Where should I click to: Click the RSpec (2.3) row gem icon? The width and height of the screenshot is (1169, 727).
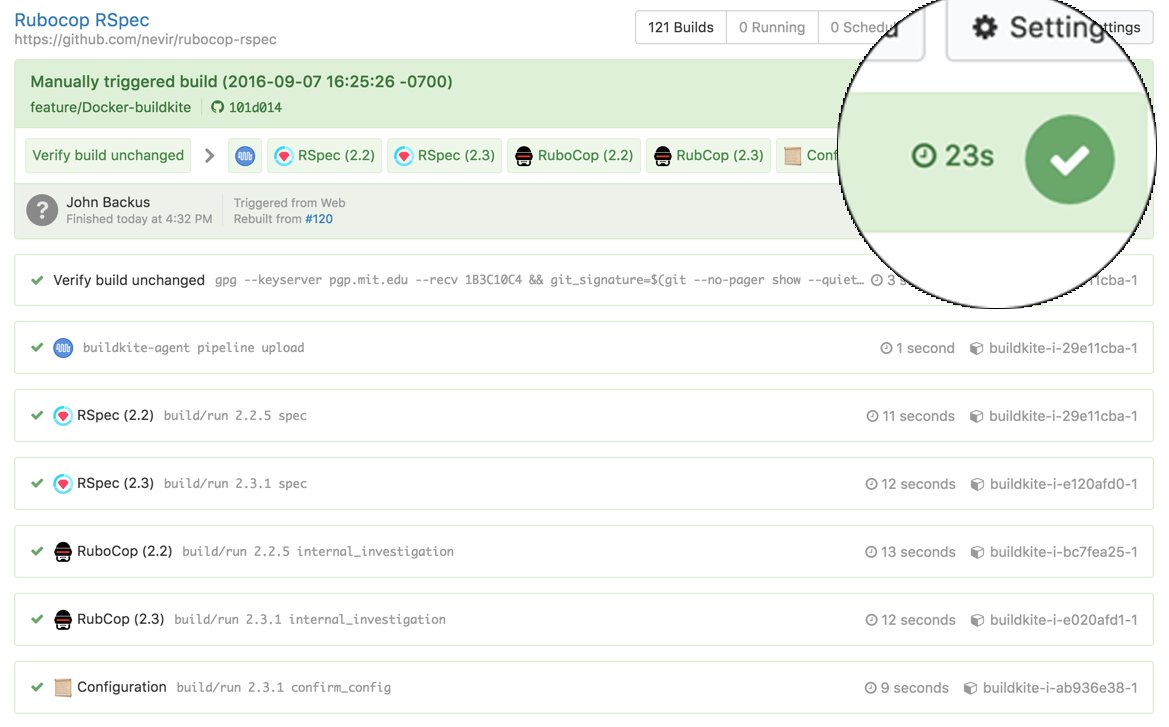point(63,484)
